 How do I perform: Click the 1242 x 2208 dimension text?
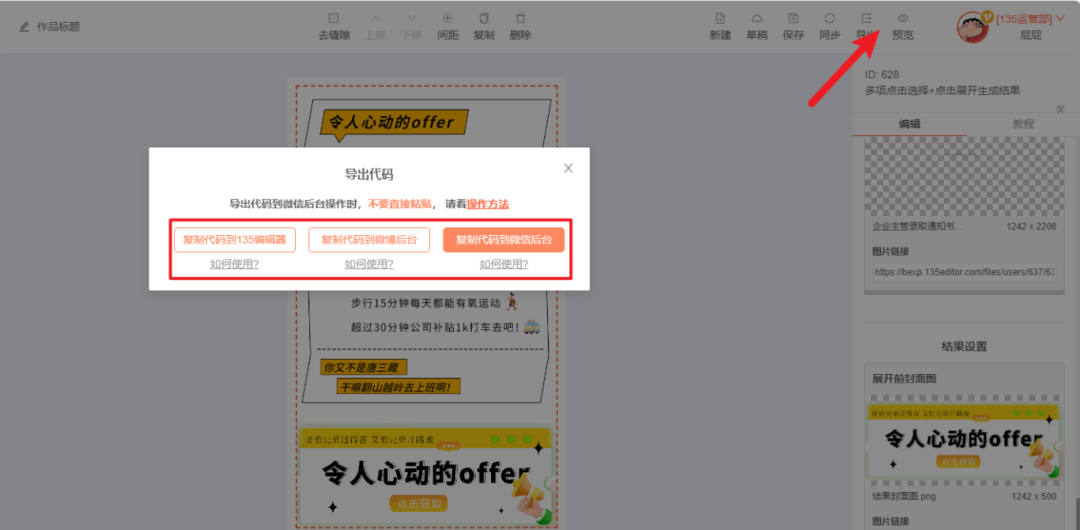(1031, 226)
